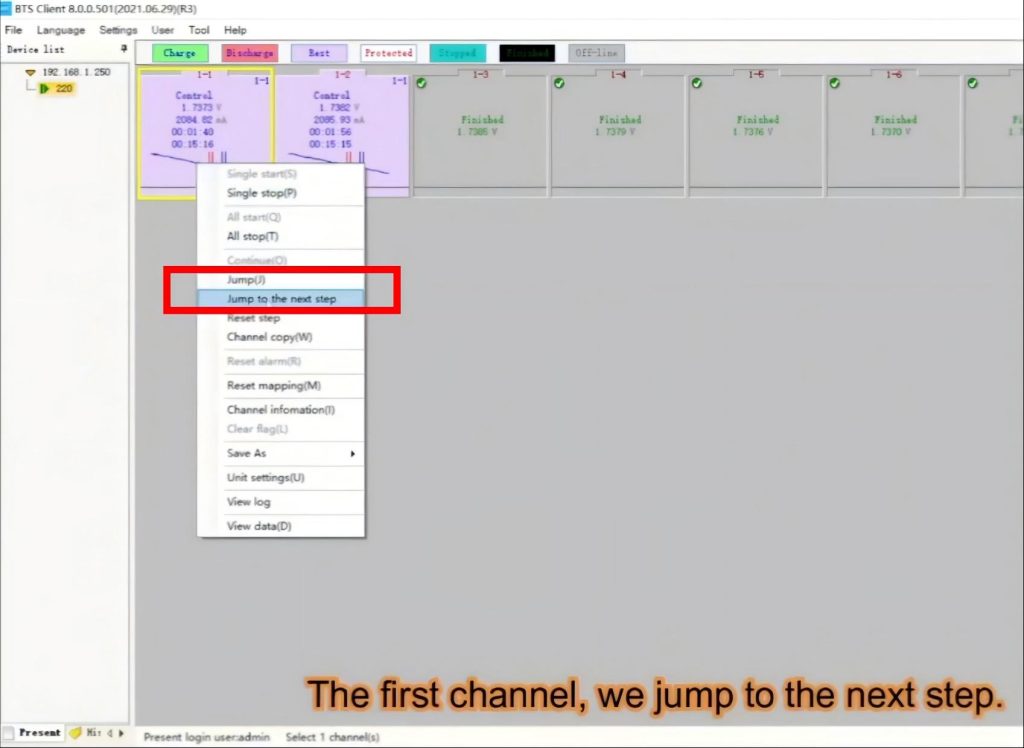Image resolution: width=1024 pixels, height=748 pixels.
Task: Click the 2084.82 mA current value
Action: pyautogui.click(x=201, y=120)
